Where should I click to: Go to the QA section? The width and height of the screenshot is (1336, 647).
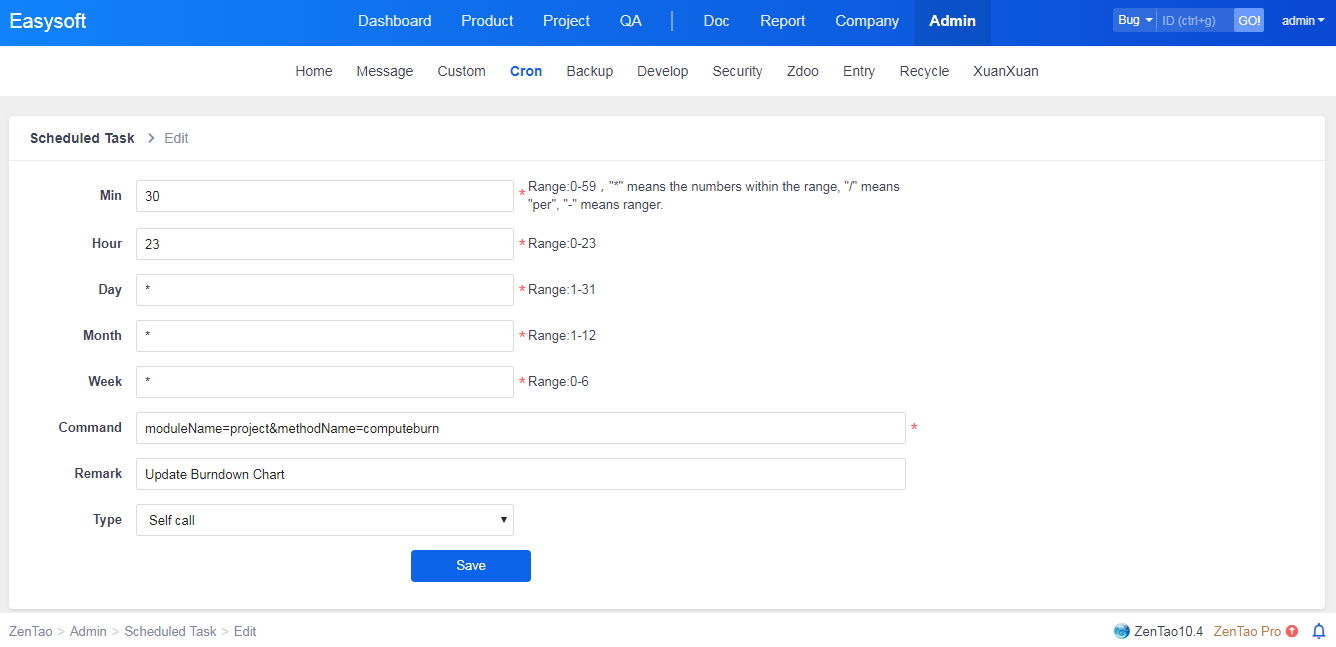[630, 21]
